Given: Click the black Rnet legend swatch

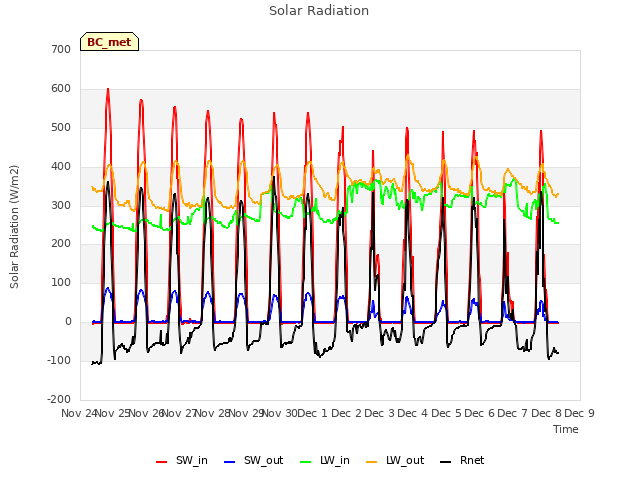Looking at the screenshot, I should click(x=446, y=462).
